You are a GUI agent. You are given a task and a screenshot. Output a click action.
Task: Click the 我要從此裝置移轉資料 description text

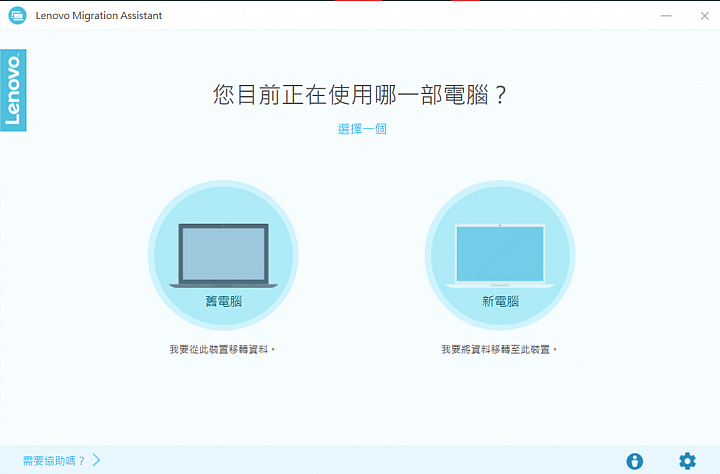(222, 350)
